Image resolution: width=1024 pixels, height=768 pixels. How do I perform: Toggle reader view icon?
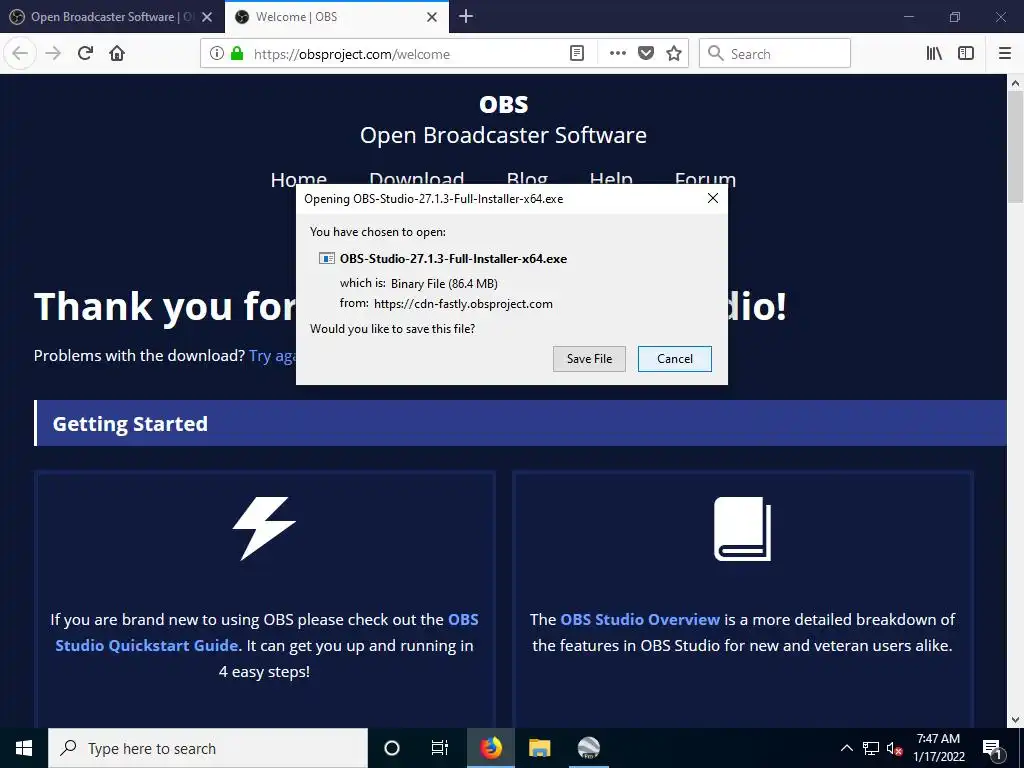coord(577,54)
